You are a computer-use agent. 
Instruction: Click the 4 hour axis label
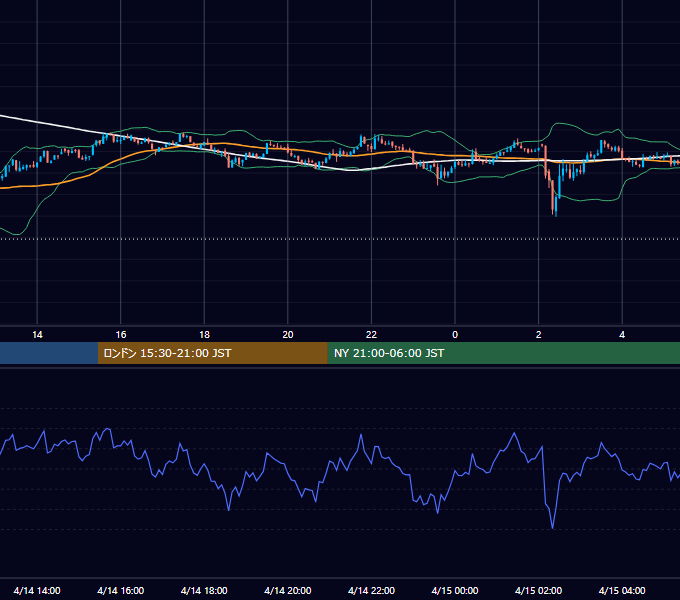pos(622,335)
